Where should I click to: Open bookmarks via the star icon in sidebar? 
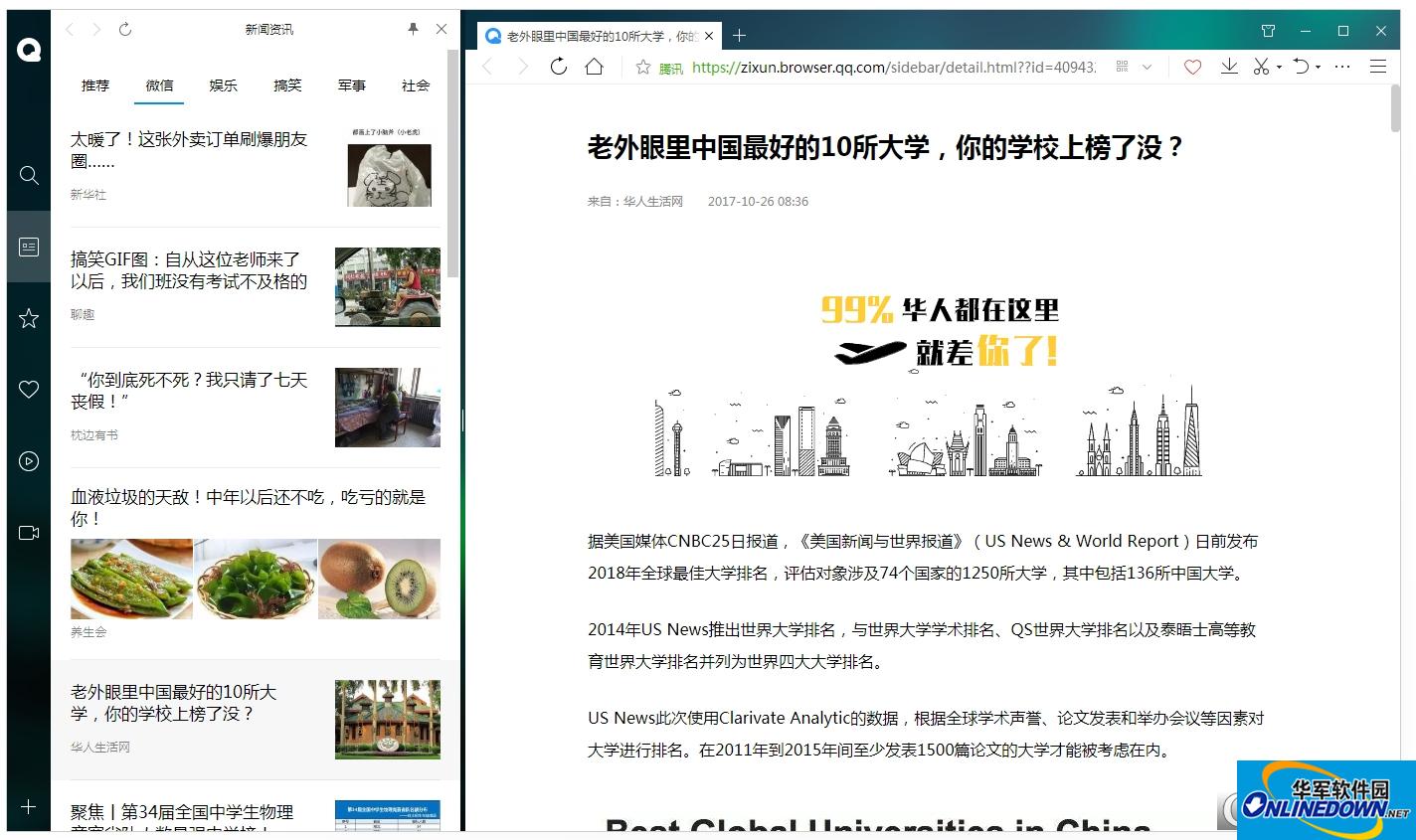coord(28,318)
